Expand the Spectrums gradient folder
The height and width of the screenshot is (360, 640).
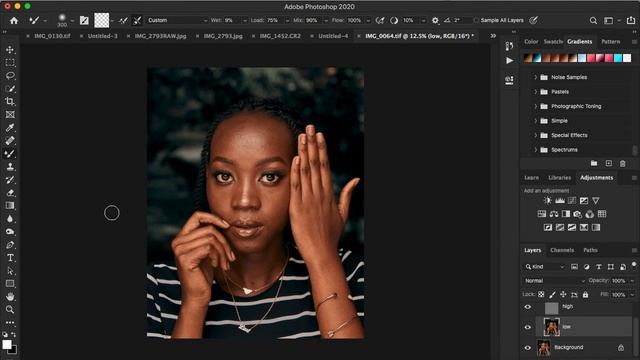pyautogui.click(x=536, y=150)
